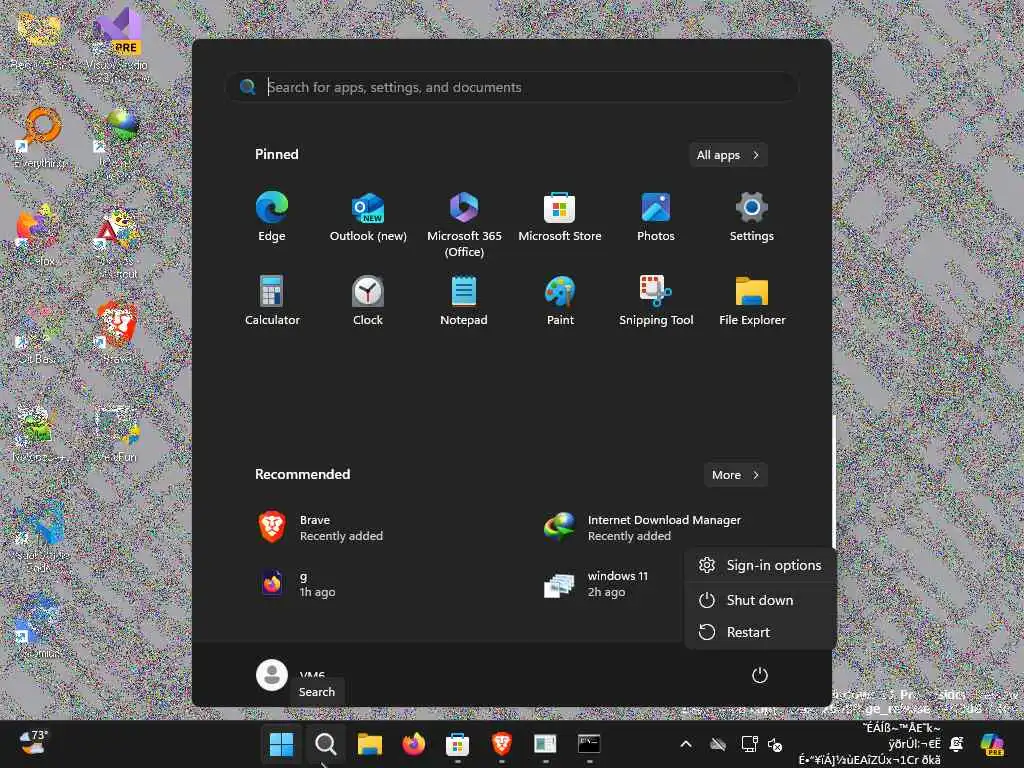Open Notepad from pinned apps
1024x768 pixels.
tap(464, 301)
